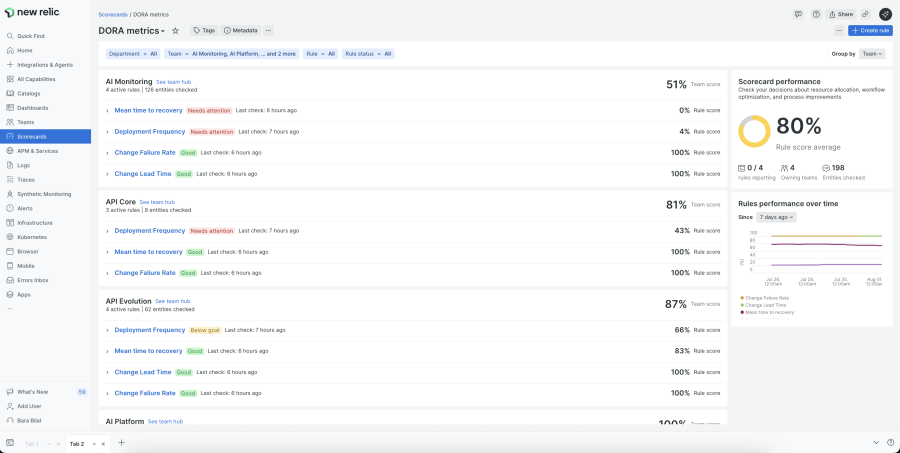
Task: Open the Rule status filter
Action: pos(368,54)
